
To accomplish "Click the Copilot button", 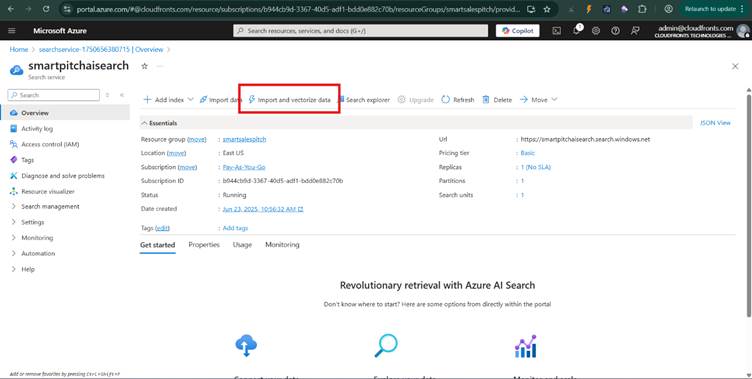I will click(x=517, y=31).
